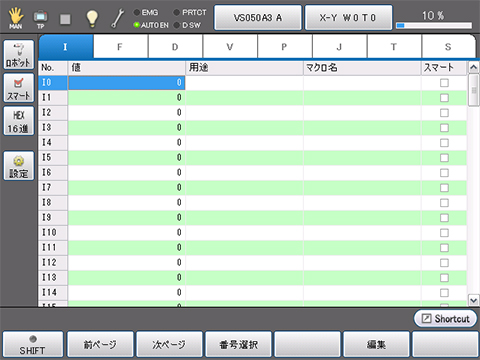Click the 次ページ next page button
The image size is (480, 360).
click(169, 344)
